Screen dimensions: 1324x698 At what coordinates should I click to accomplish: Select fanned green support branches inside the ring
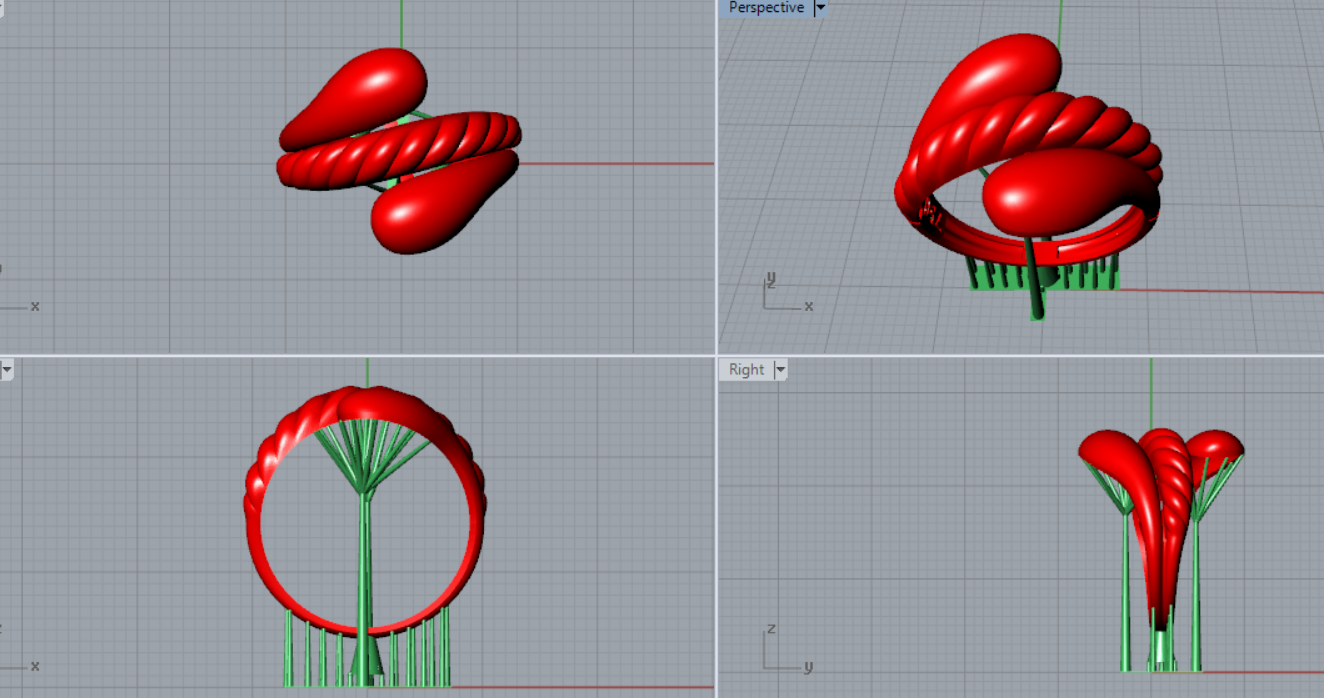coord(370,450)
